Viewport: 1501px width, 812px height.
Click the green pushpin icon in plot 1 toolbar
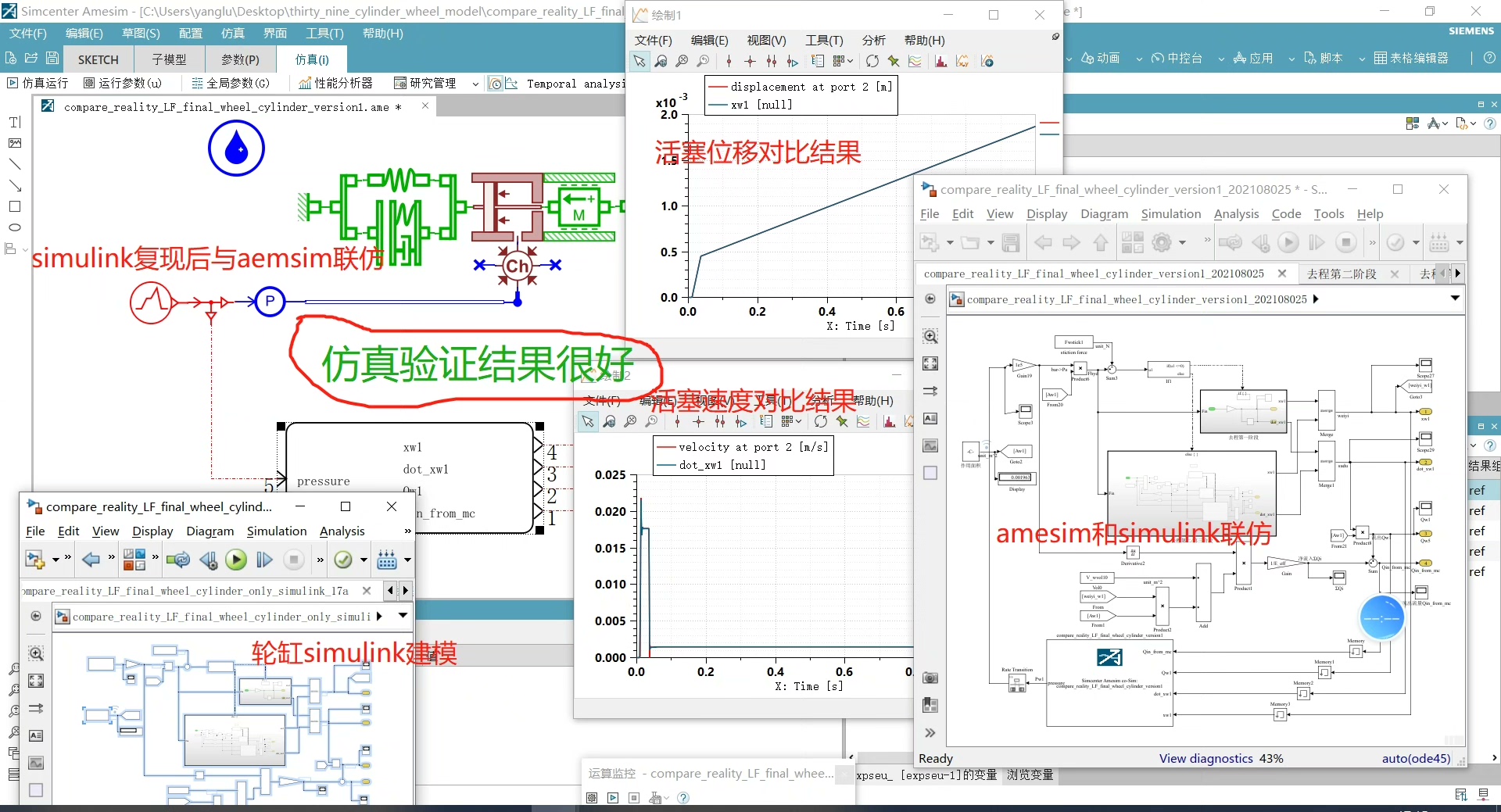[894, 61]
